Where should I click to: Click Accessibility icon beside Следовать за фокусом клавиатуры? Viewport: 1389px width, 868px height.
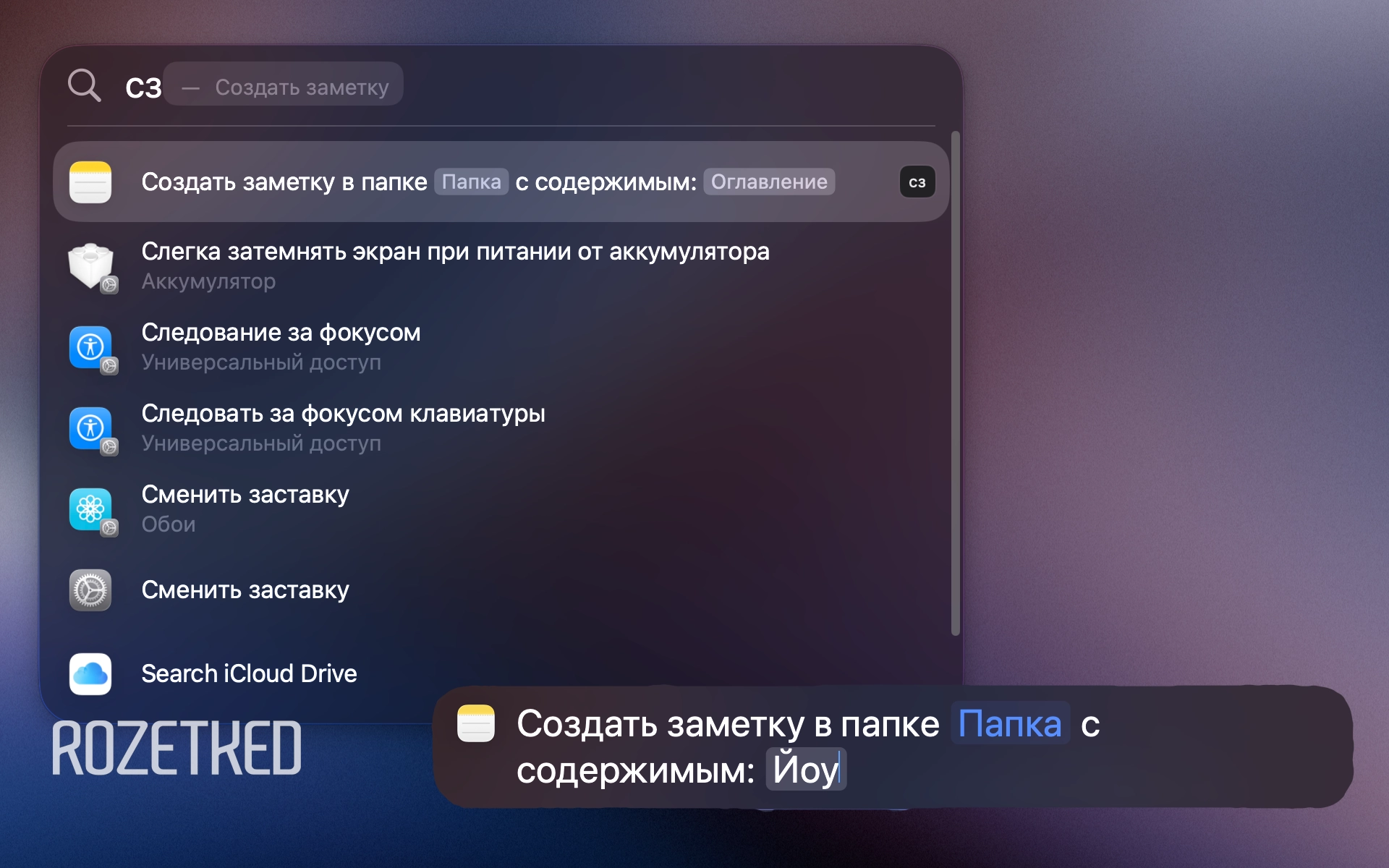click(x=90, y=428)
